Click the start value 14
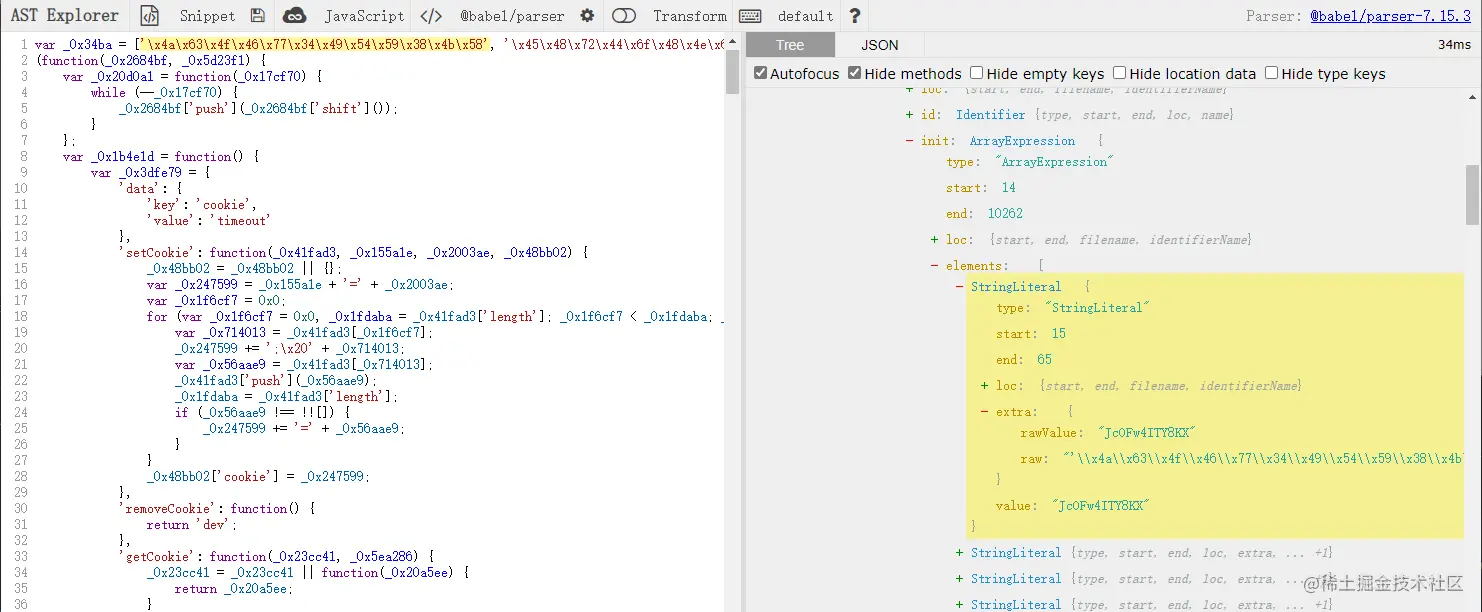This screenshot has height=612, width=1482. tap(1008, 188)
